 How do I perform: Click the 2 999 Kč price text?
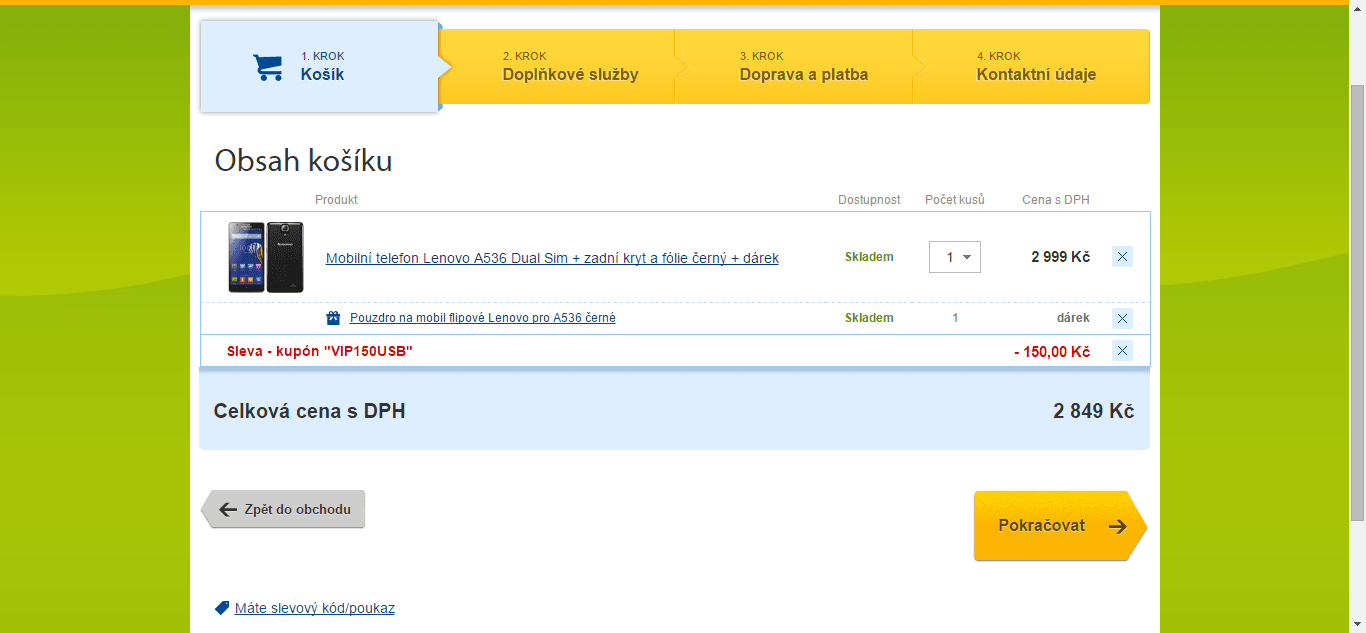[1060, 257]
